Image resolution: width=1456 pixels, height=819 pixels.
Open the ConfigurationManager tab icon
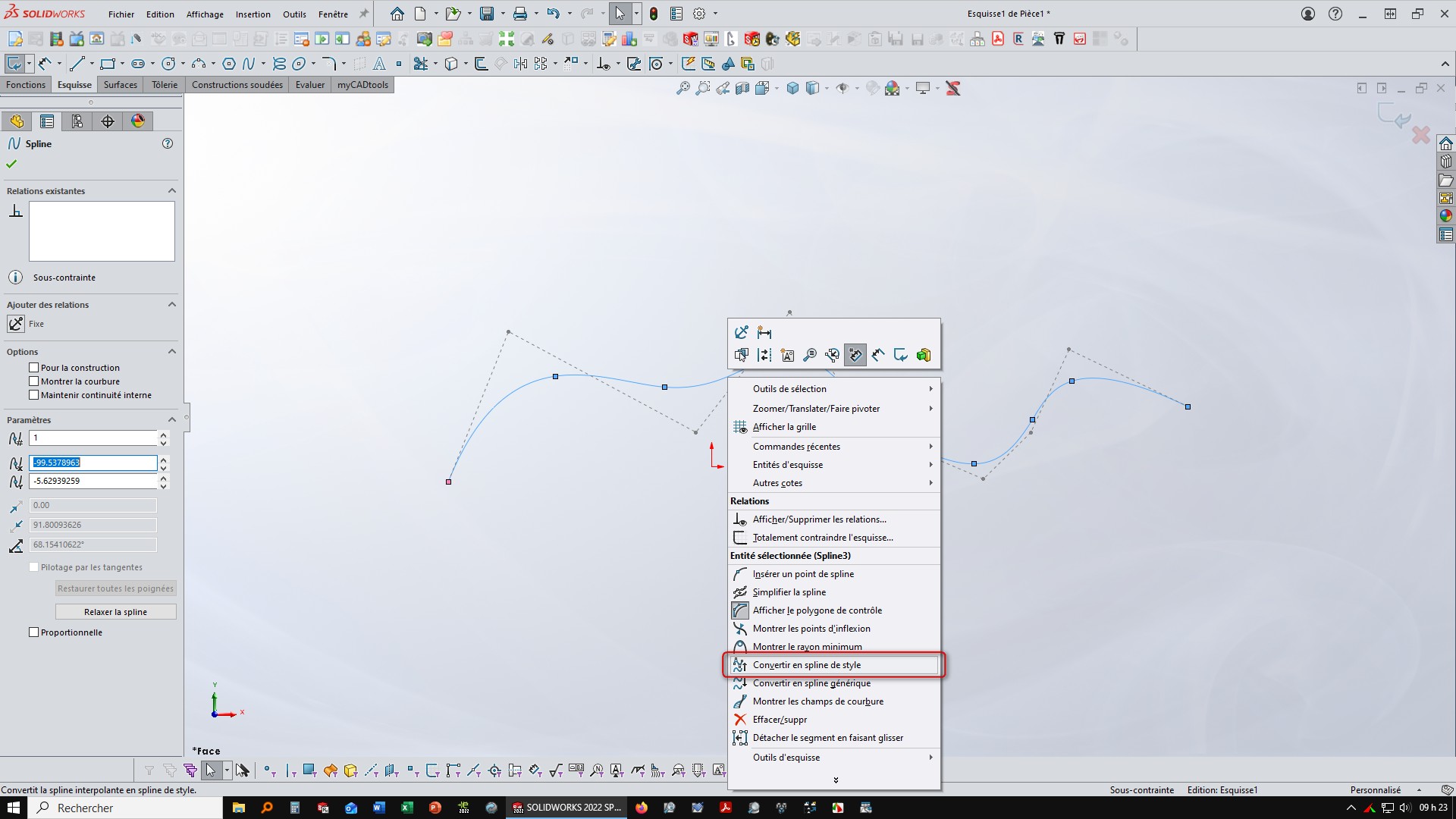pos(77,121)
